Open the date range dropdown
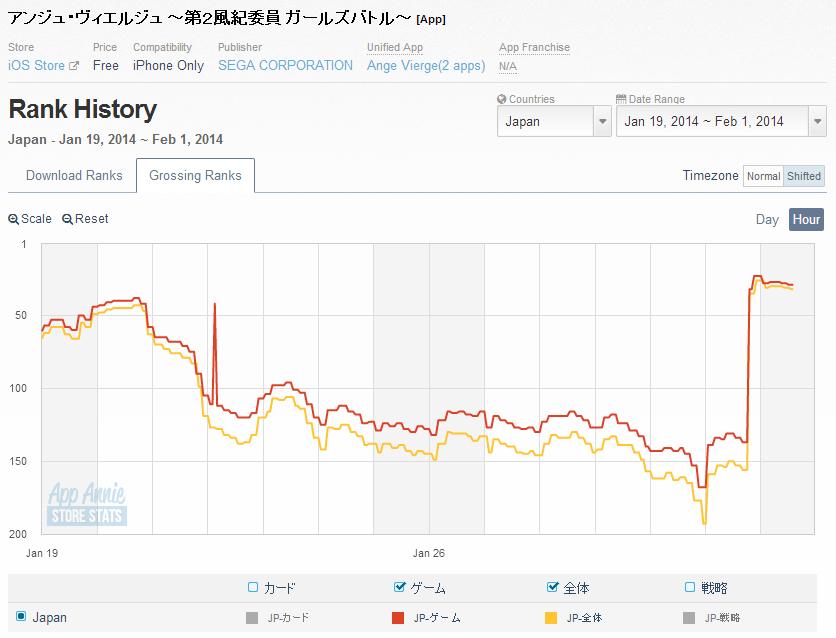The height and width of the screenshot is (638, 836). pyautogui.click(x=720, y=122)
